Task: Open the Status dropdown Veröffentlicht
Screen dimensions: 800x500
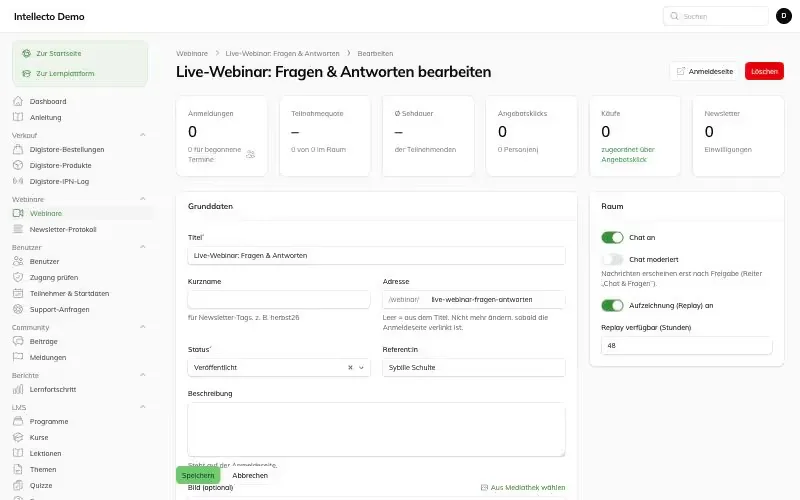Action: (x=279, y=367)
